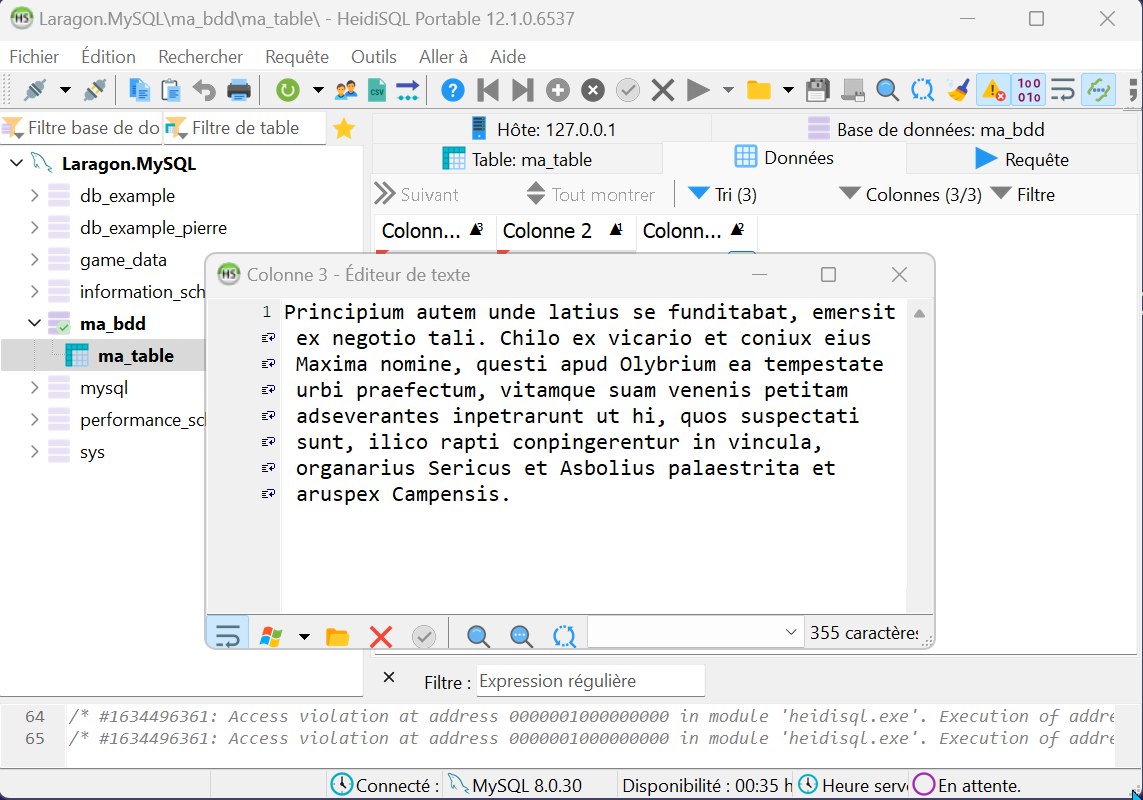
Task: Toggle word wrap in the text editor
Action: tap(228, 636)
